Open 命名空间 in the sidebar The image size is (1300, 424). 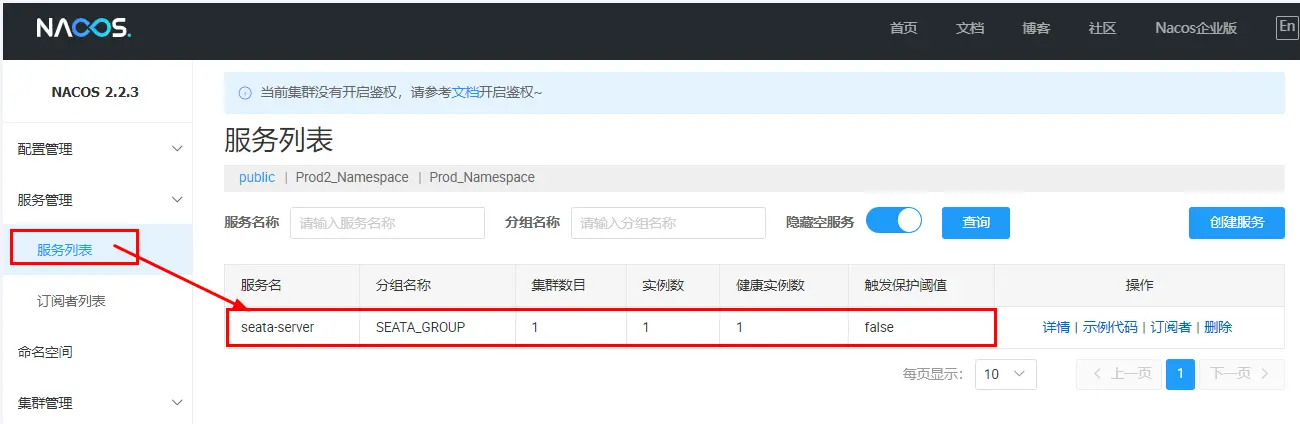coord(45,352)
